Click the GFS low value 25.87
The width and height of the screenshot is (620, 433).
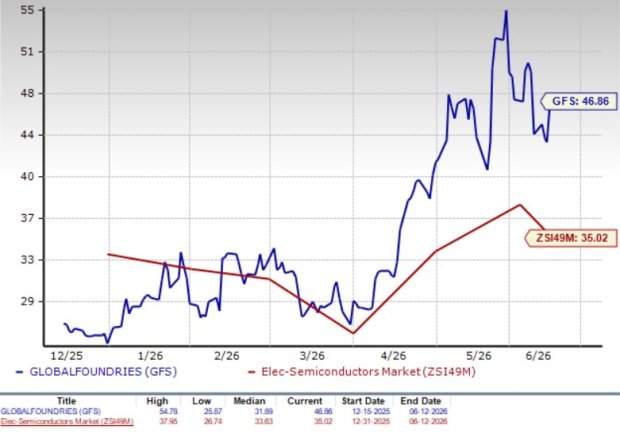pyautogui.click(x=213, y=411)
